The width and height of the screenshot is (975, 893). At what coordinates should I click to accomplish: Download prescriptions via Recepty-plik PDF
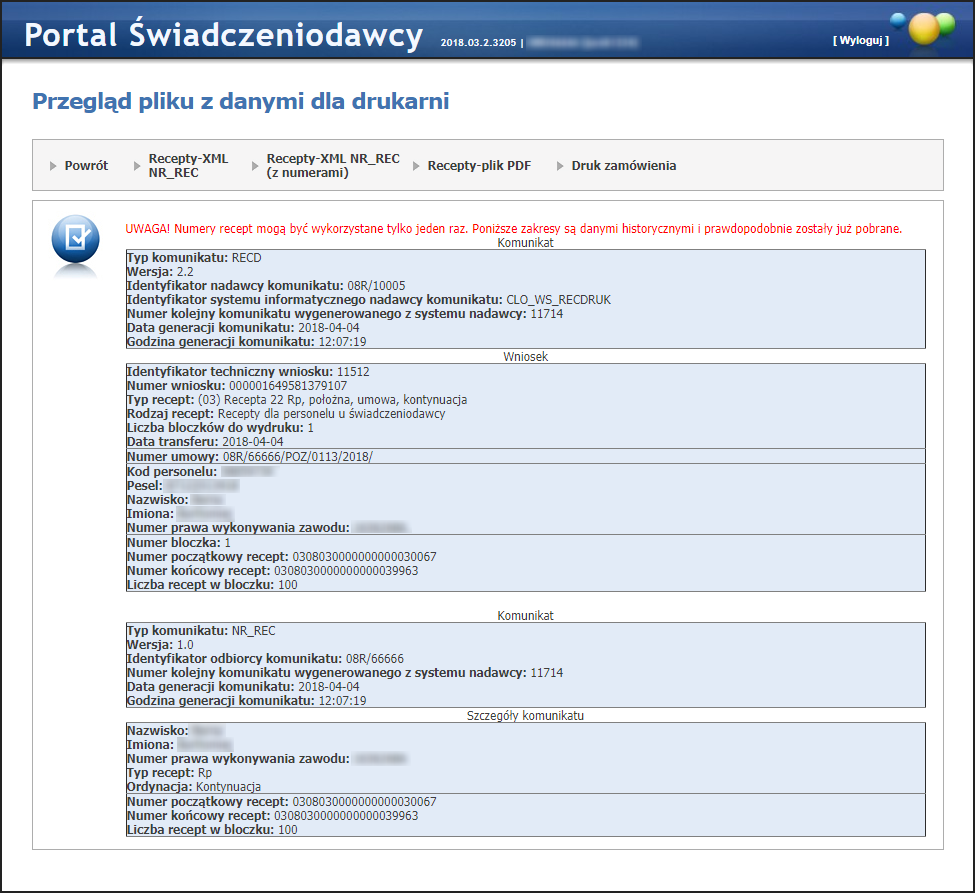pos(479,166)
